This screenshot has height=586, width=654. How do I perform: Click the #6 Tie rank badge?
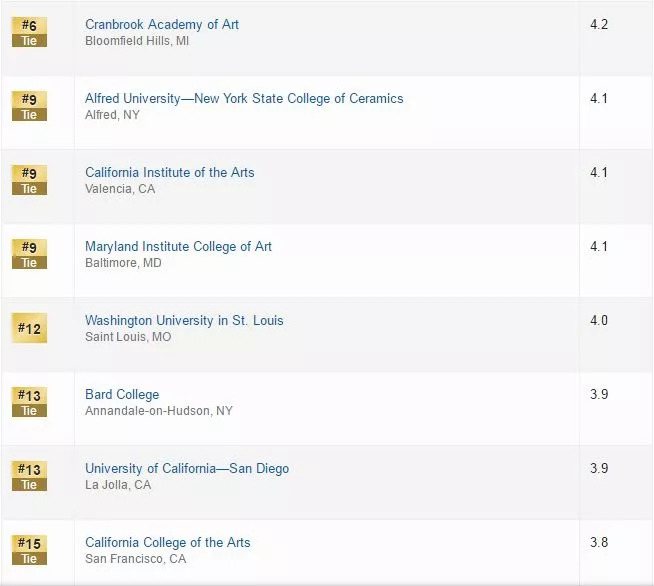point(29,32)
